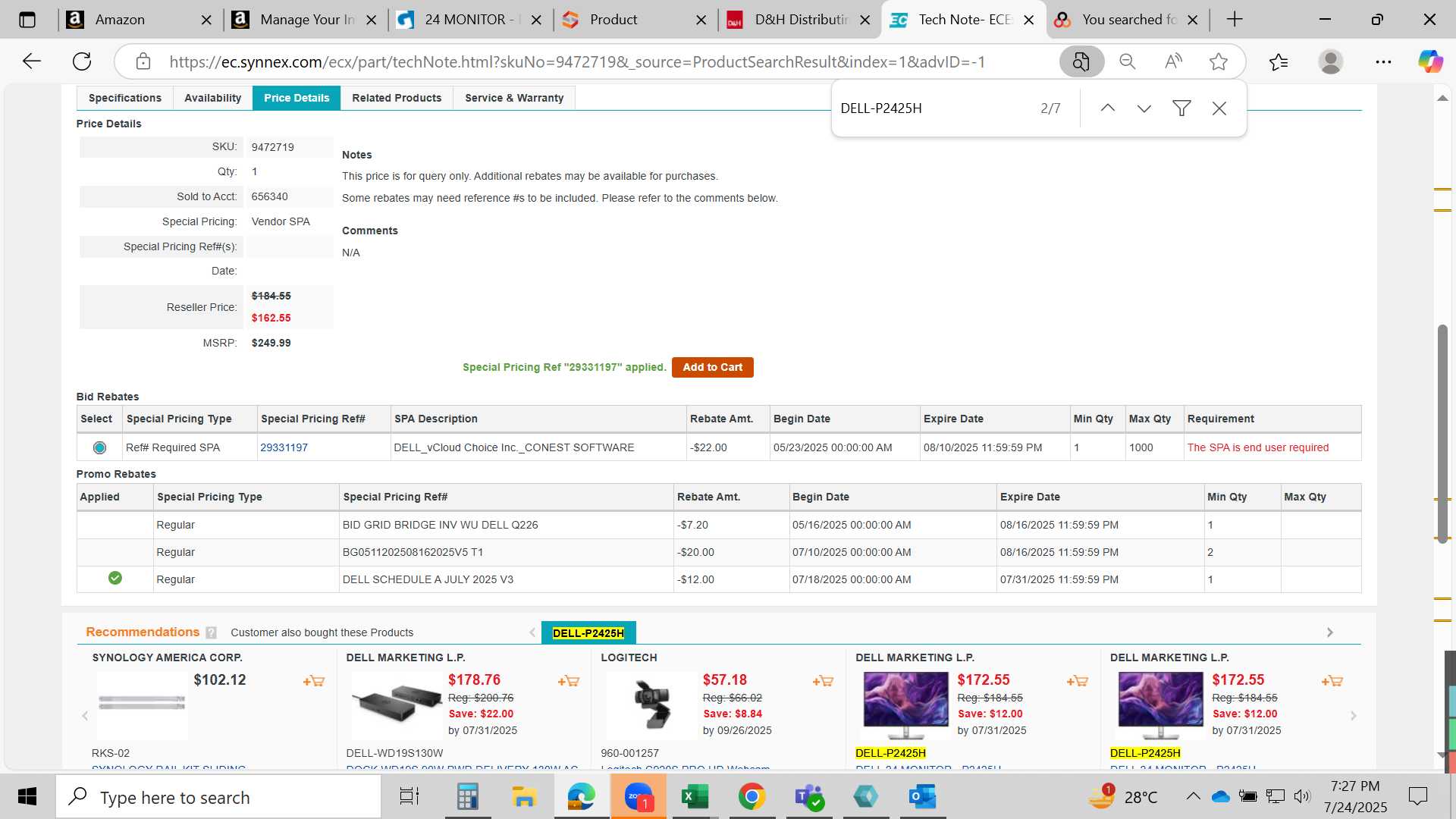1456x819 pixels.
Task: Click the Recommendations help question icon
Action: (211, 632)
